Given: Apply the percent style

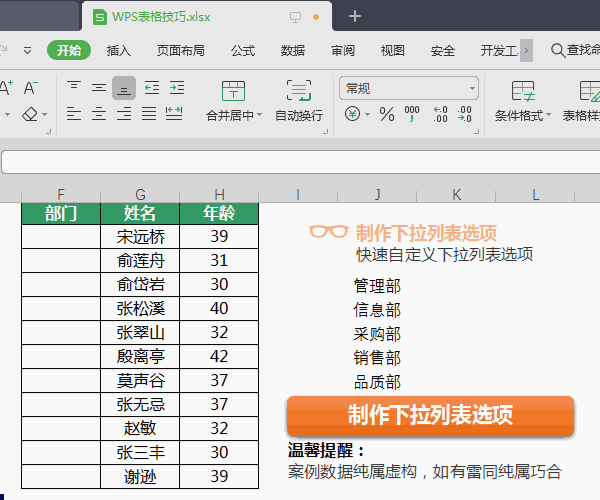Looking at the screenshot, I should 387,114.
